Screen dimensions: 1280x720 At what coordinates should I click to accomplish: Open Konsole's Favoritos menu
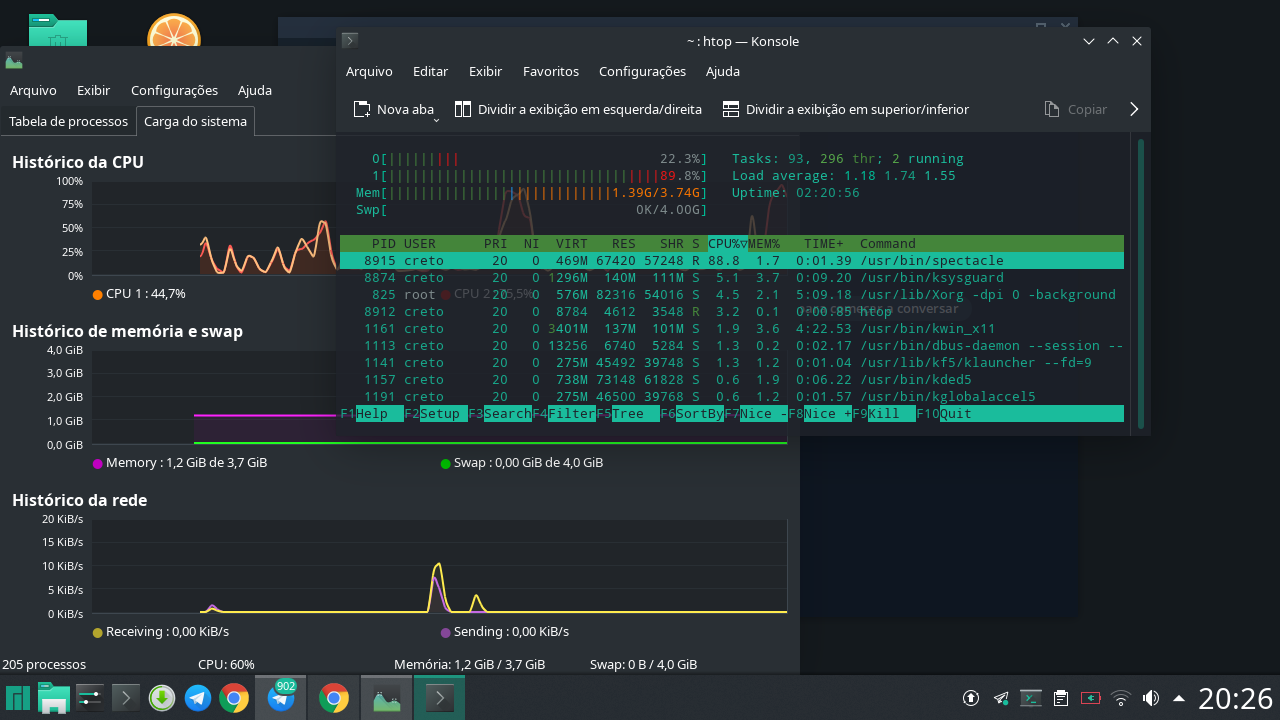[551, 72]
